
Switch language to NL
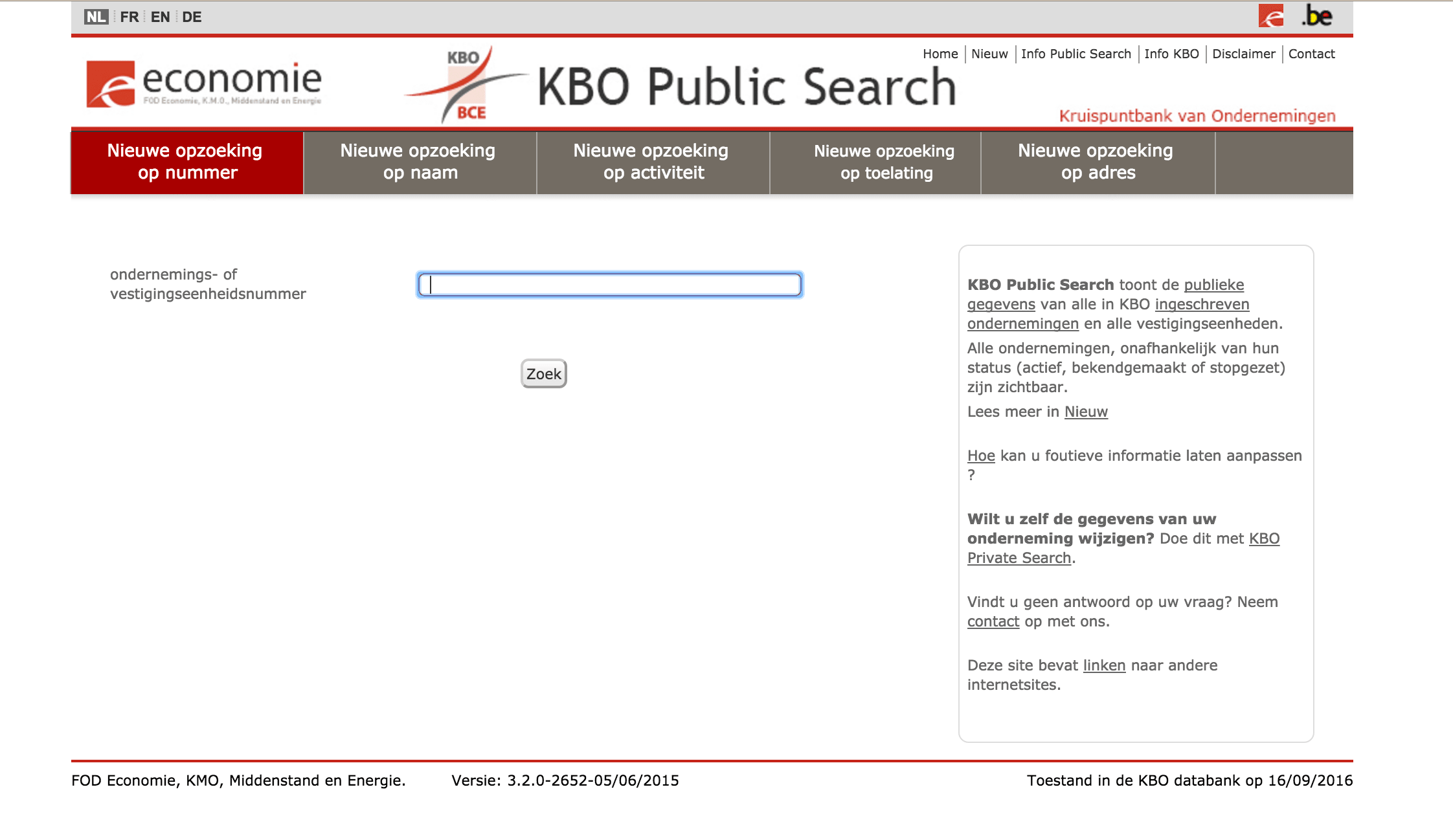[x=96, y=17]
